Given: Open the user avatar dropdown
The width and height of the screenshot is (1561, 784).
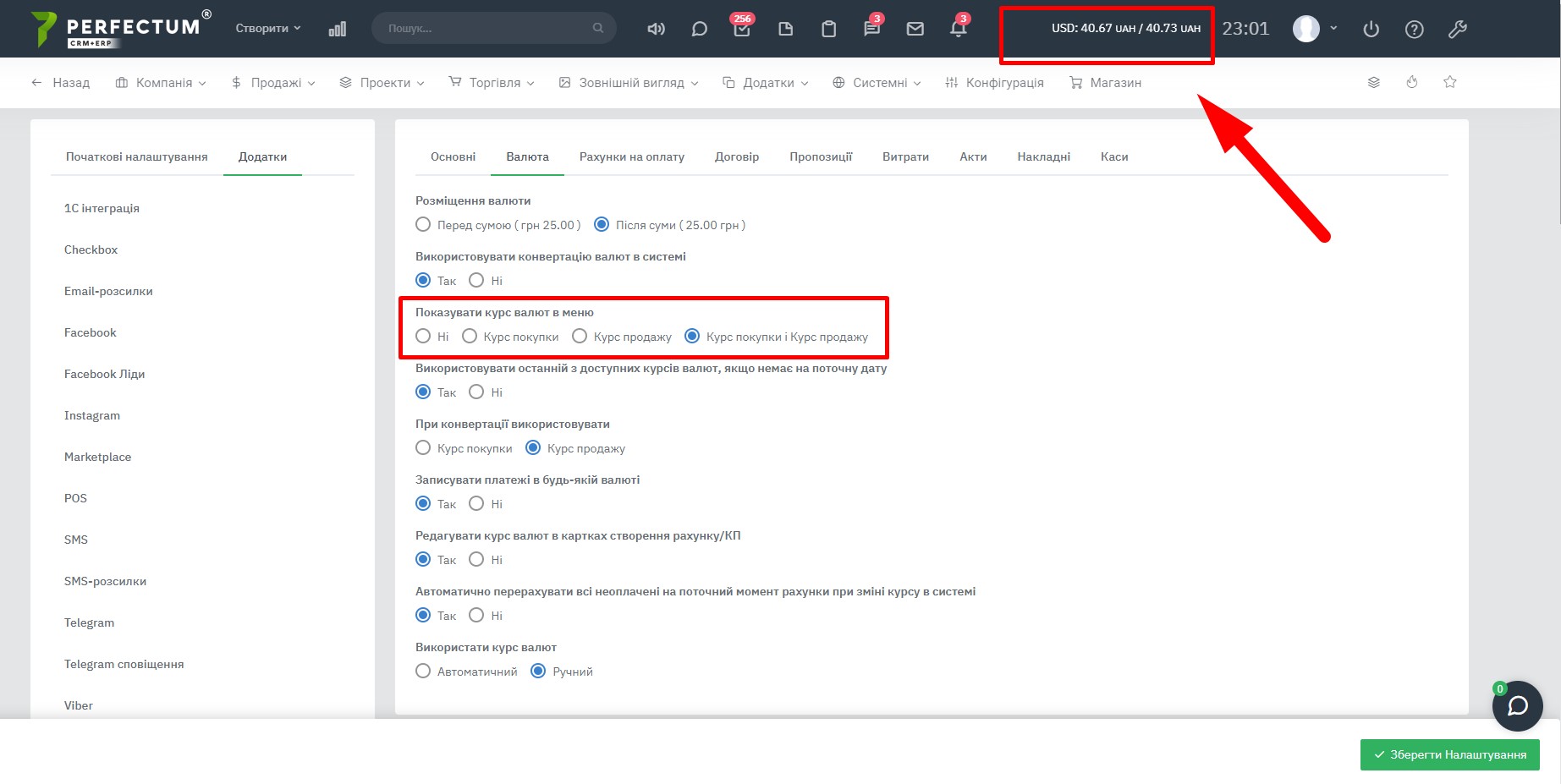Looking at the screenshot, I should pos(1314,29).
